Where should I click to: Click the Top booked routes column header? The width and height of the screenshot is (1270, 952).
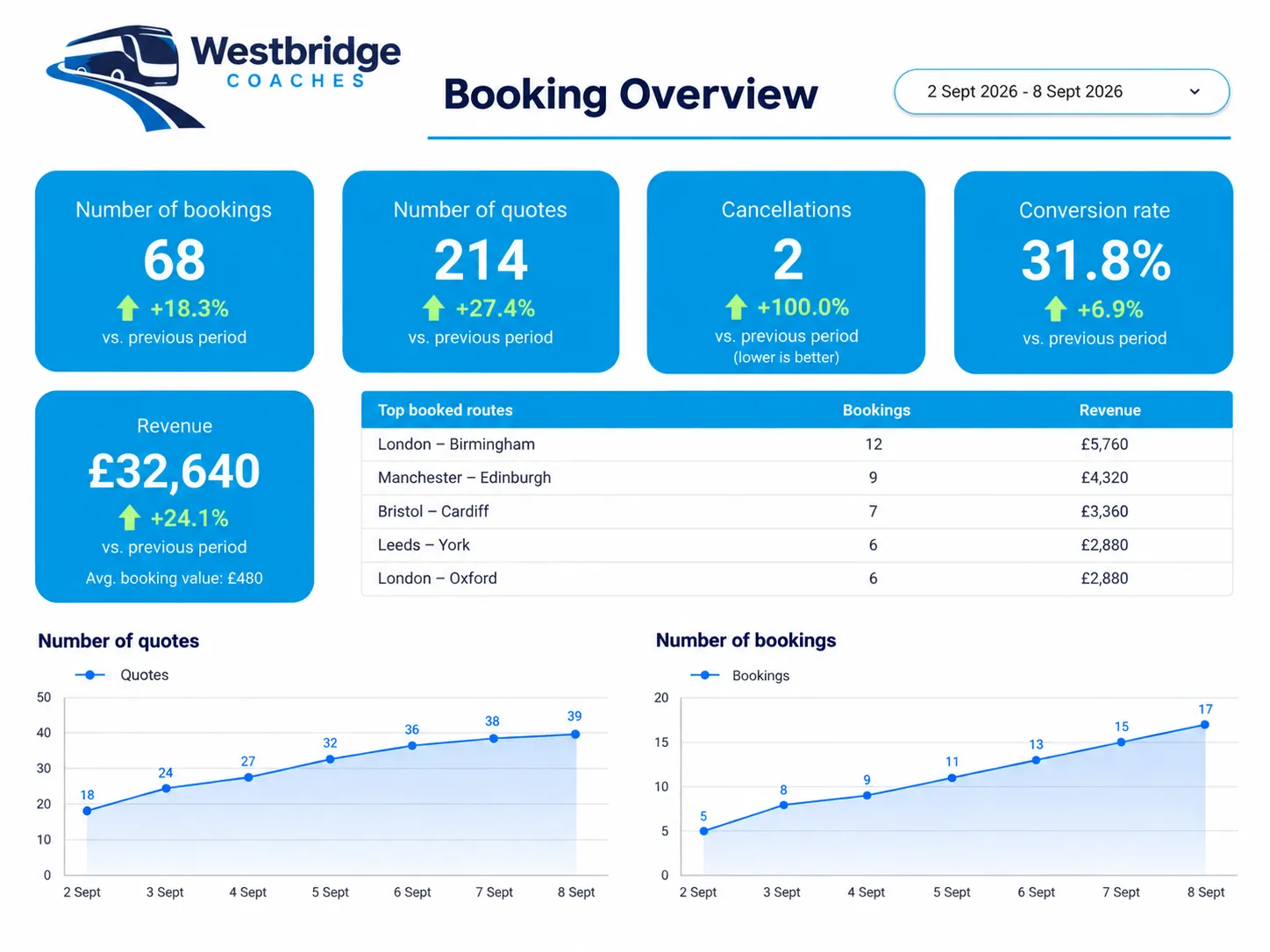pyautogui.click(x=446, y=410)
